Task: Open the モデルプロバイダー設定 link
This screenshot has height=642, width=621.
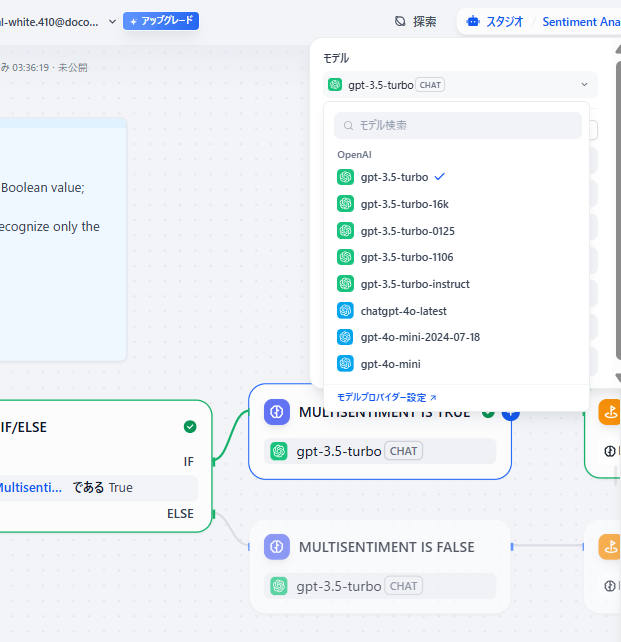Action: tap(386, 397)
